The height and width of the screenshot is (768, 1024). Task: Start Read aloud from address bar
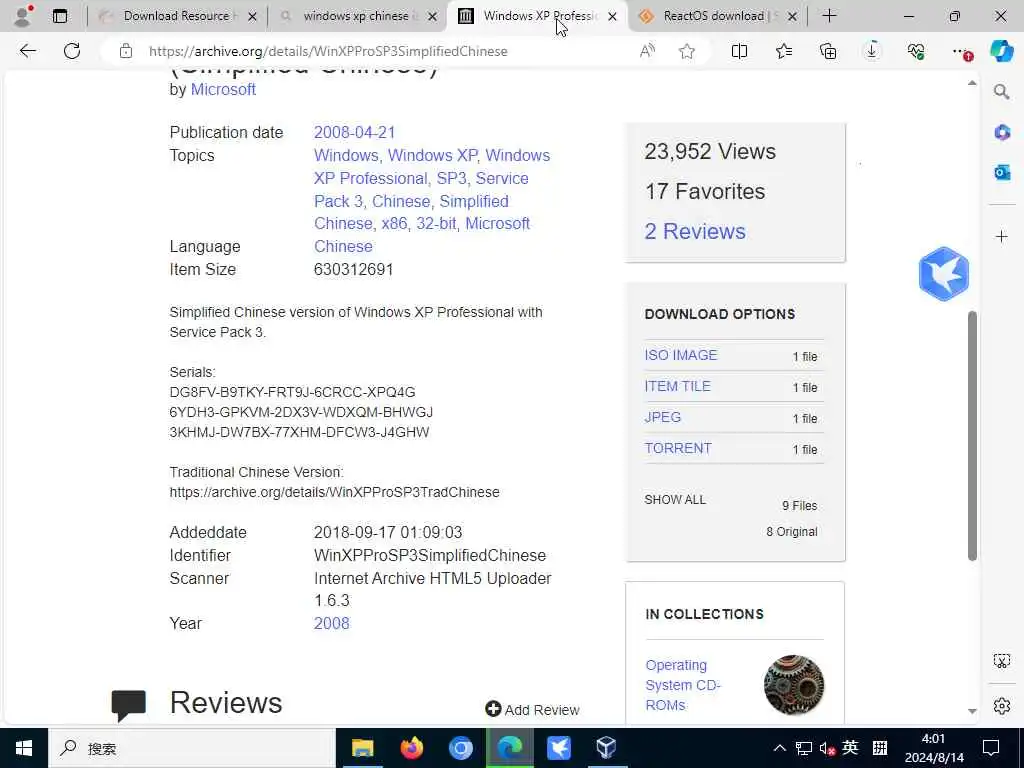tap(647, 51)
